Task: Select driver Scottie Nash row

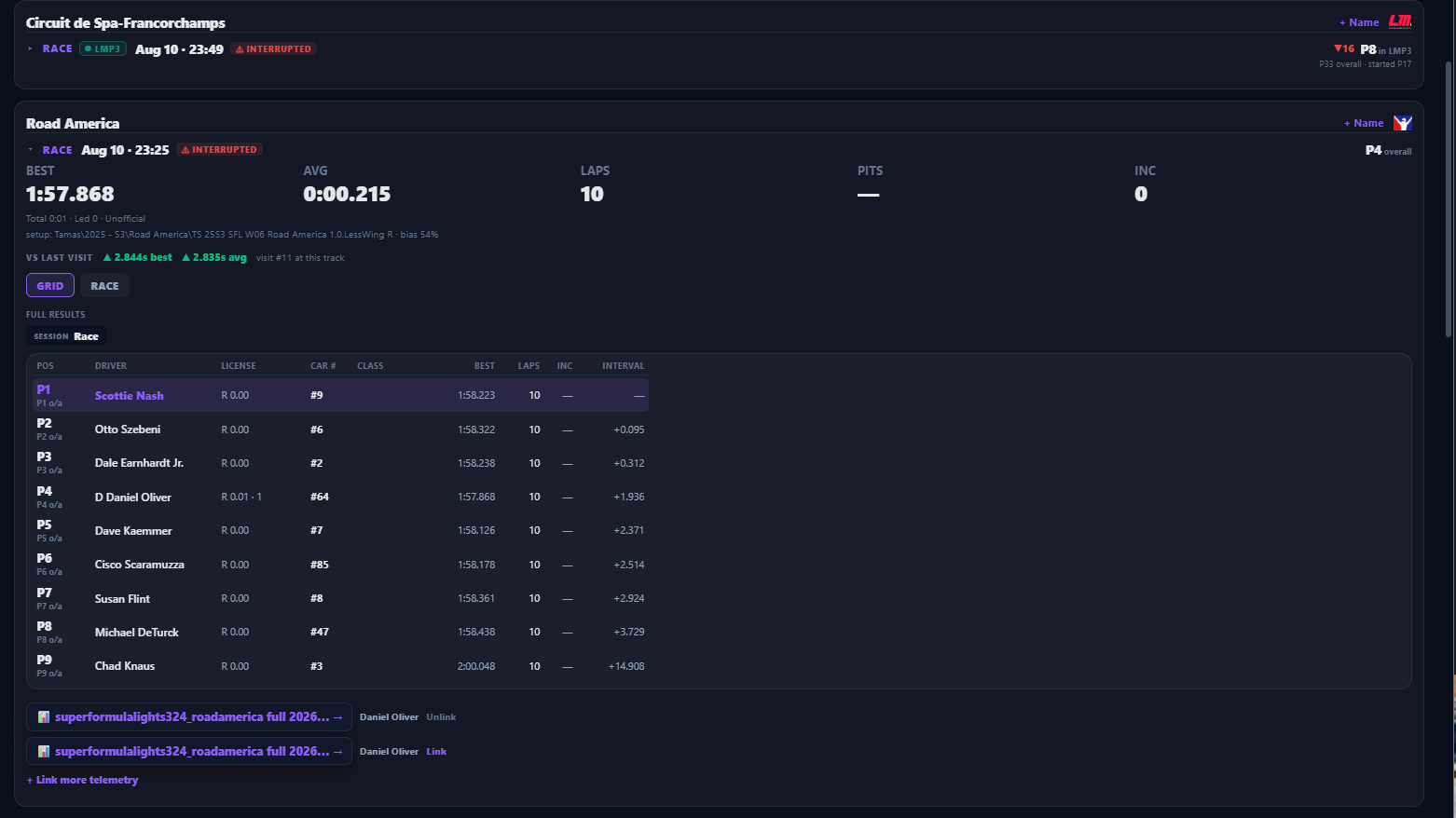Action: pos(340,395)
